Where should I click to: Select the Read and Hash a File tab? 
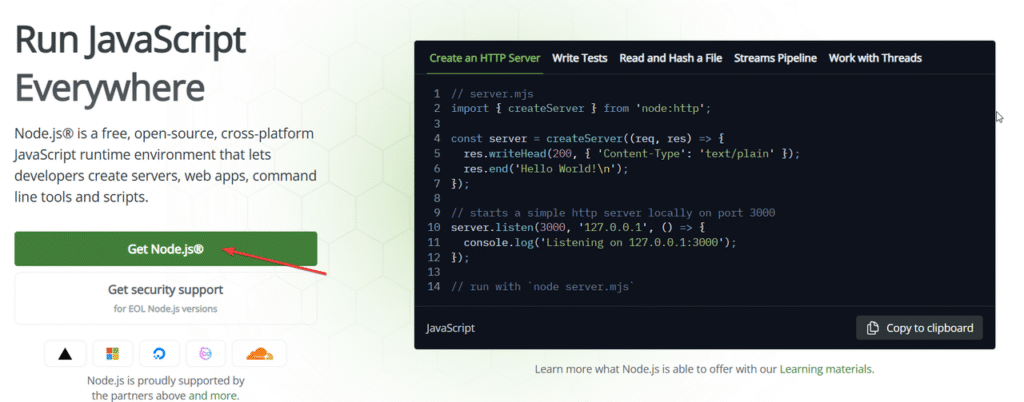pos(670,58)
